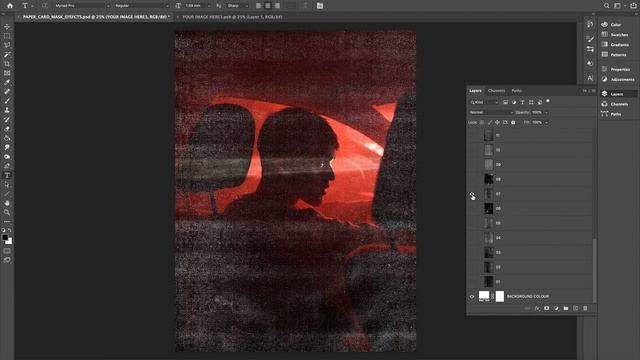The image size is (640, 360).
Task: Select the Move tool
Action: (7, 27)
